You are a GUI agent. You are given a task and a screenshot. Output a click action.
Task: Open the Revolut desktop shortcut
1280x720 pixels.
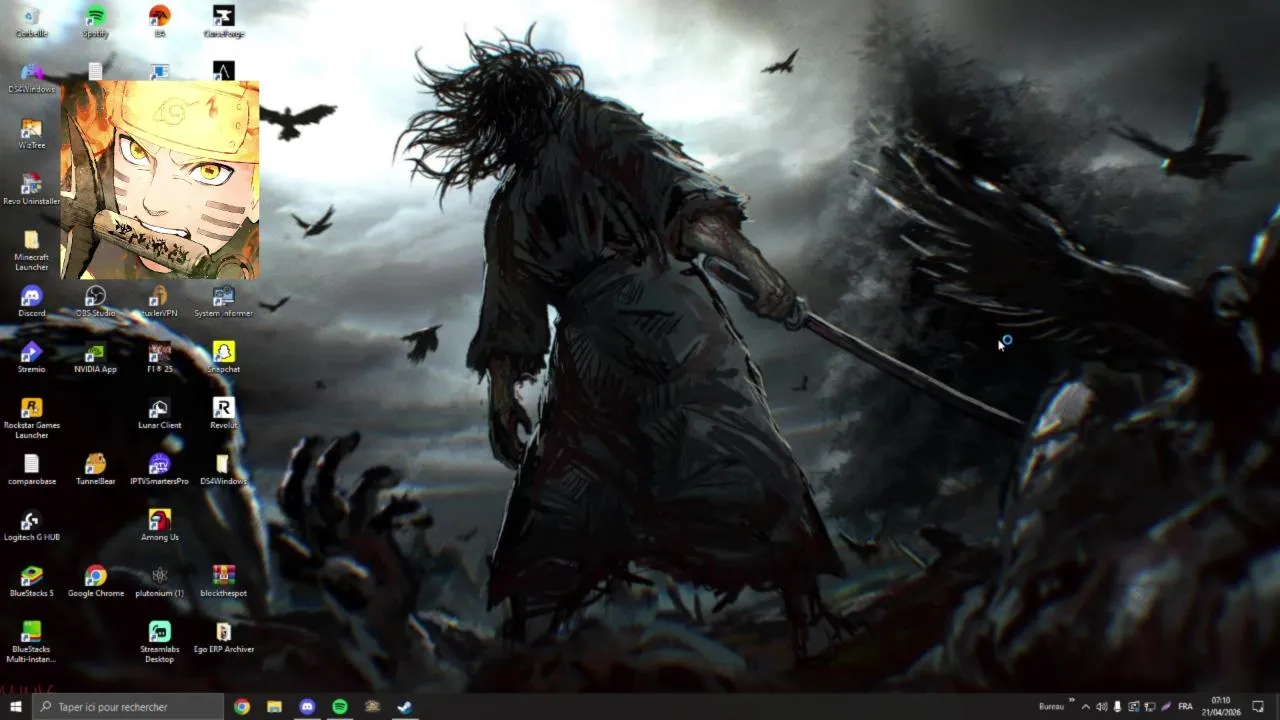pos(223,414)
